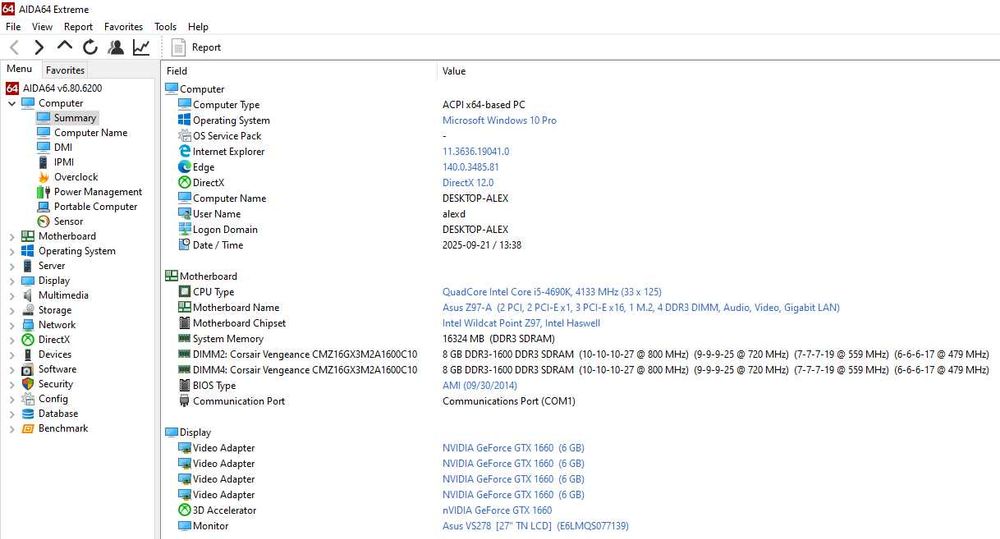
Task: Switch to the Menu sidebar tab
Action: tap(20, 69)
